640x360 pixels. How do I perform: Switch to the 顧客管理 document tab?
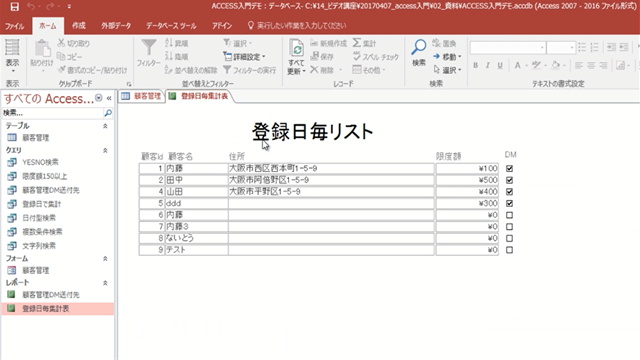(142, 96)
